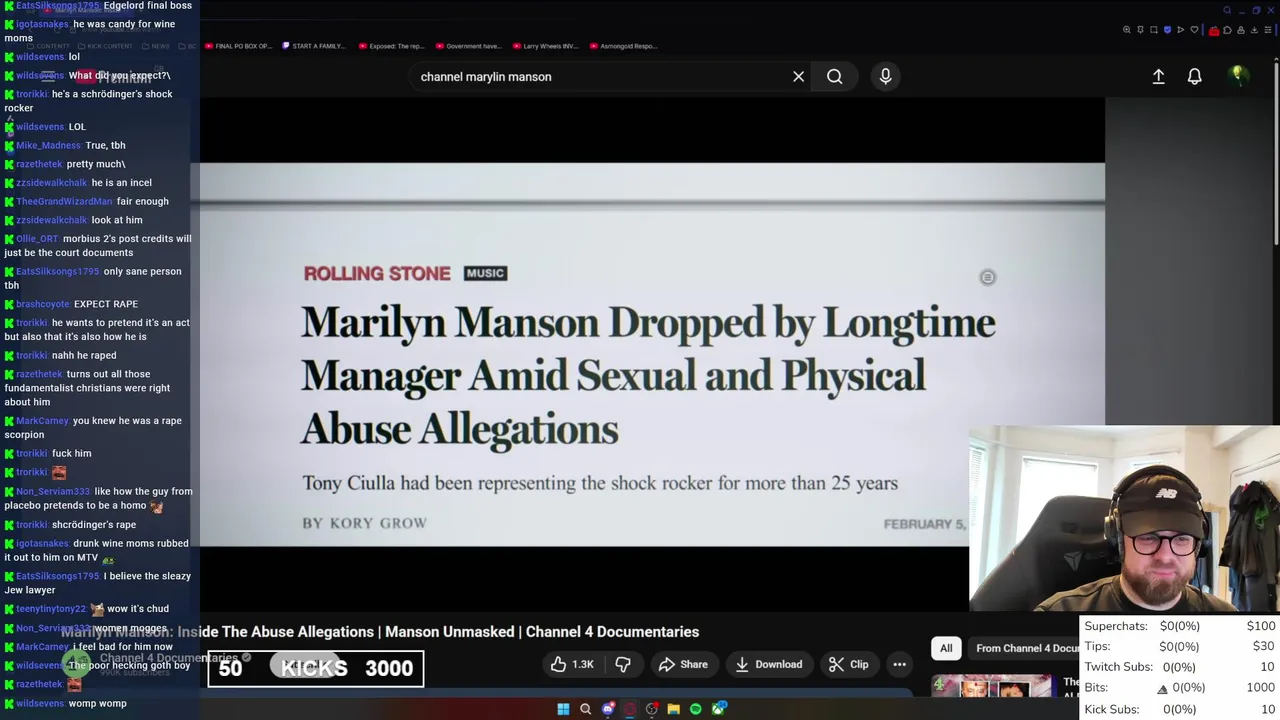Click the Clip scissors button
This screenshot has height=720, width=1280.
849,664
